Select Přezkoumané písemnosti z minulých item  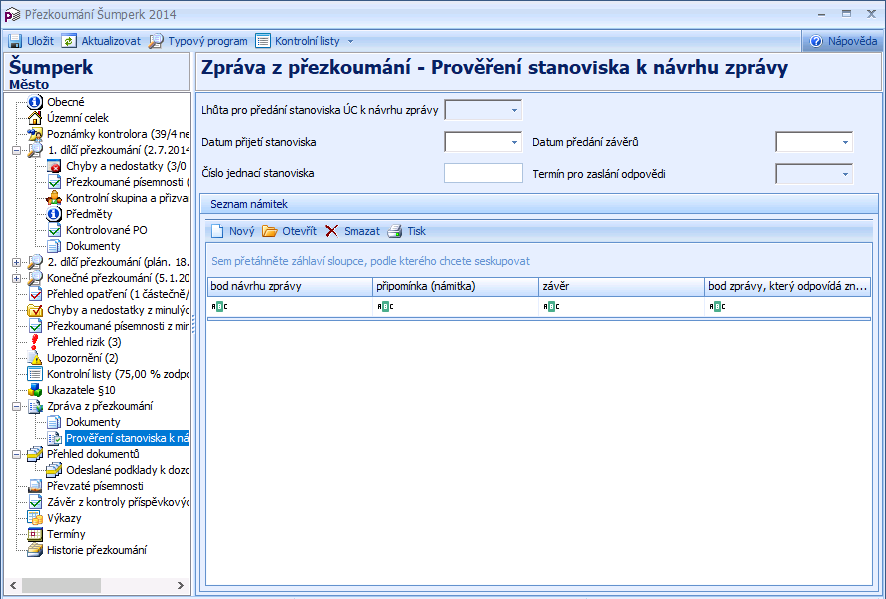pos(118,326)
